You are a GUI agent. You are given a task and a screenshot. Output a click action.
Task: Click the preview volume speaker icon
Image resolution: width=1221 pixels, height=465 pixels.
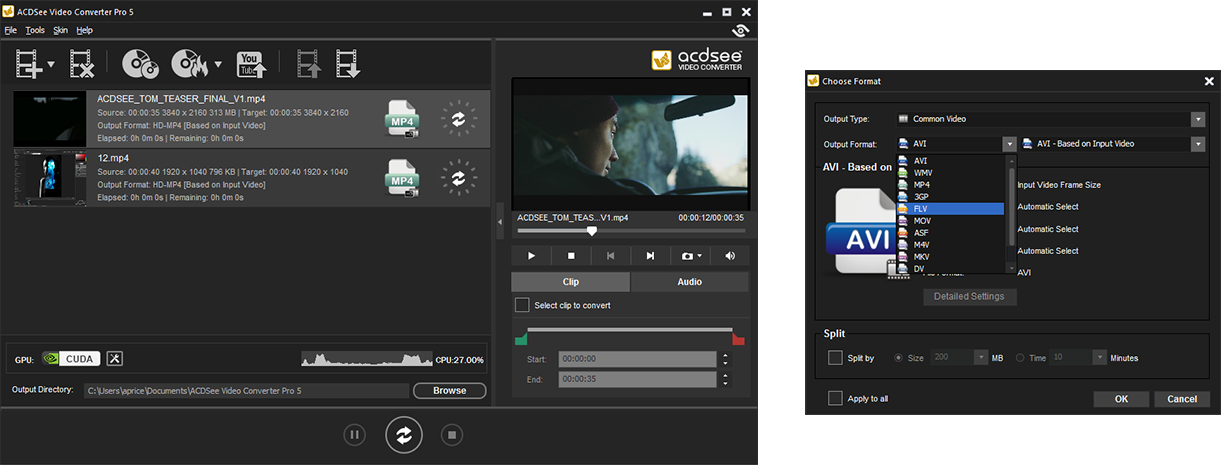pyautogui.click(x=730, y=256)
